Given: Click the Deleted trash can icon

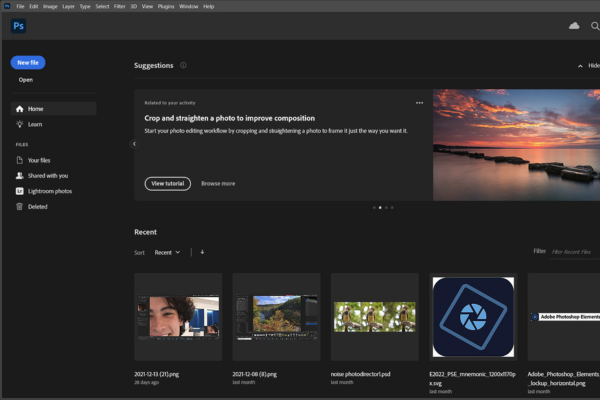Looking at the screenshot, I should click(20, 206).
